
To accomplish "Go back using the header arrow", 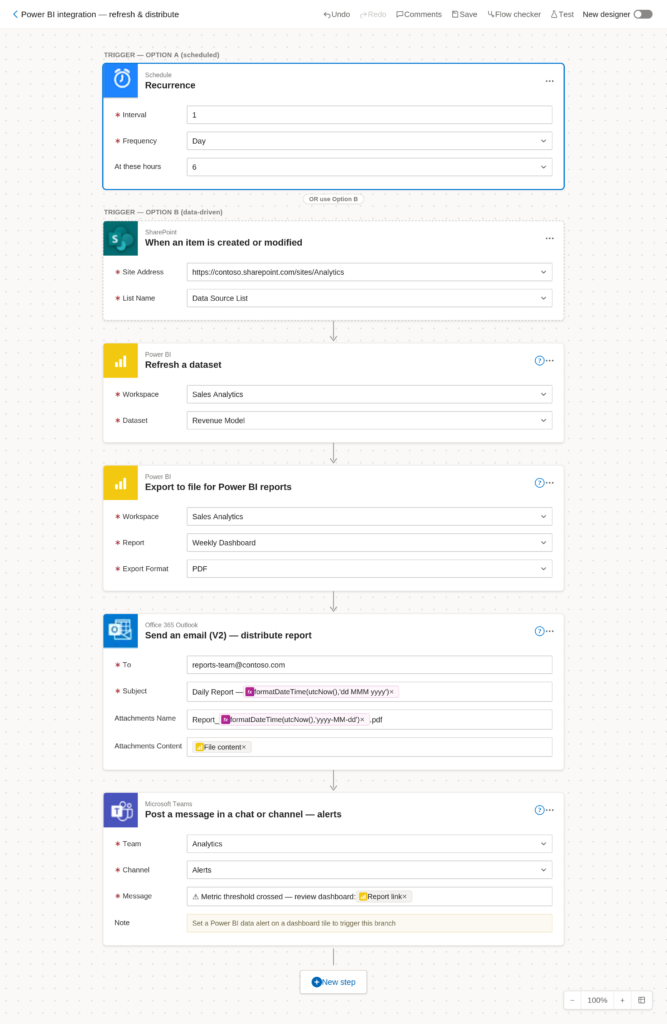I will 15,14.
